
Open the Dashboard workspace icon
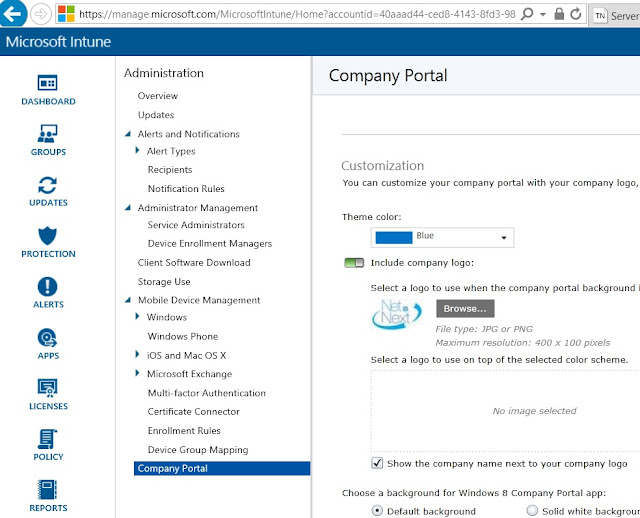(x=47, y=84)
